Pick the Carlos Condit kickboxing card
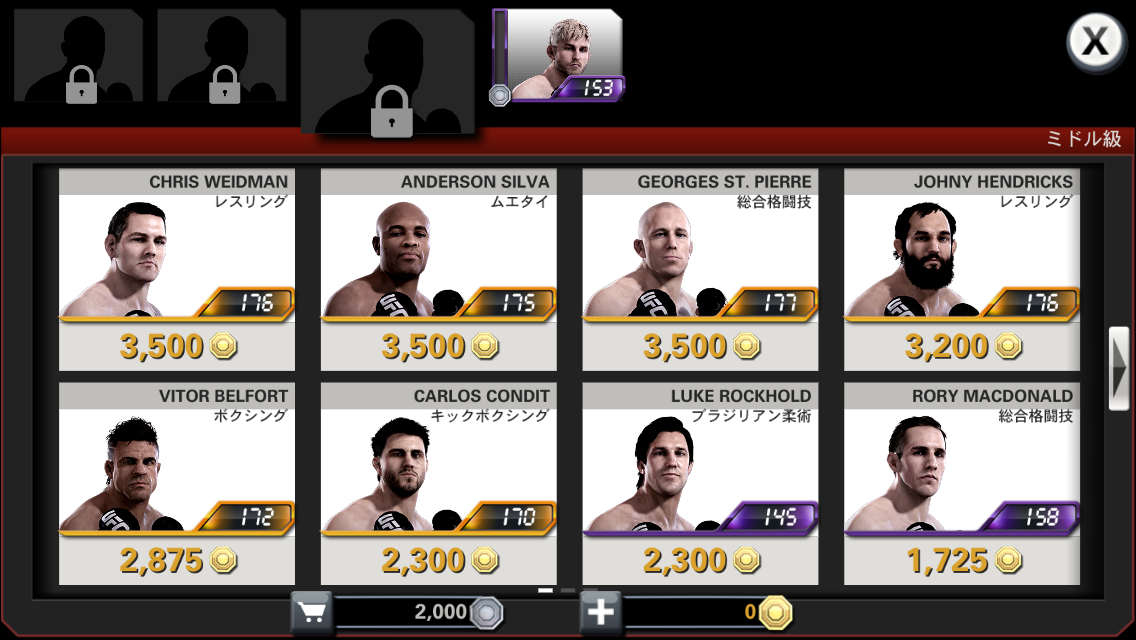This screenshot has width=1136, height=640. coord(438,483)
